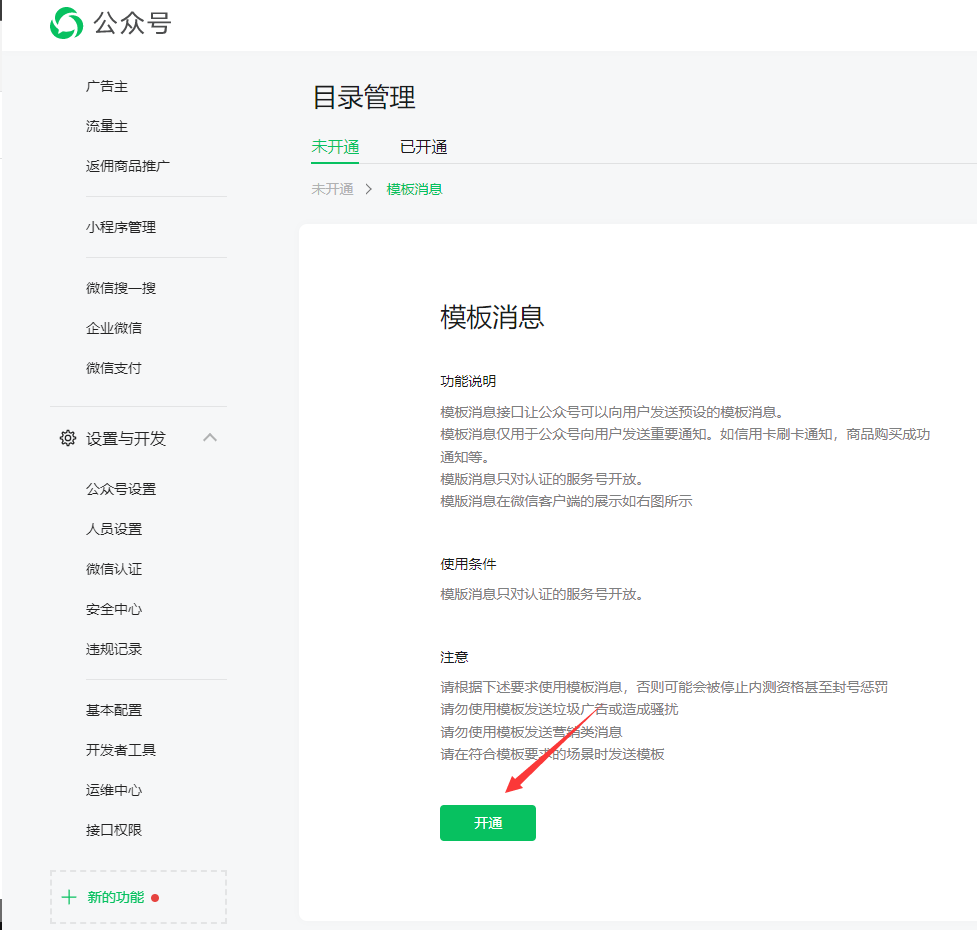The image size is (977, 930).
Task: Click the 目录管理 page heading
Action: coord(364,97)
